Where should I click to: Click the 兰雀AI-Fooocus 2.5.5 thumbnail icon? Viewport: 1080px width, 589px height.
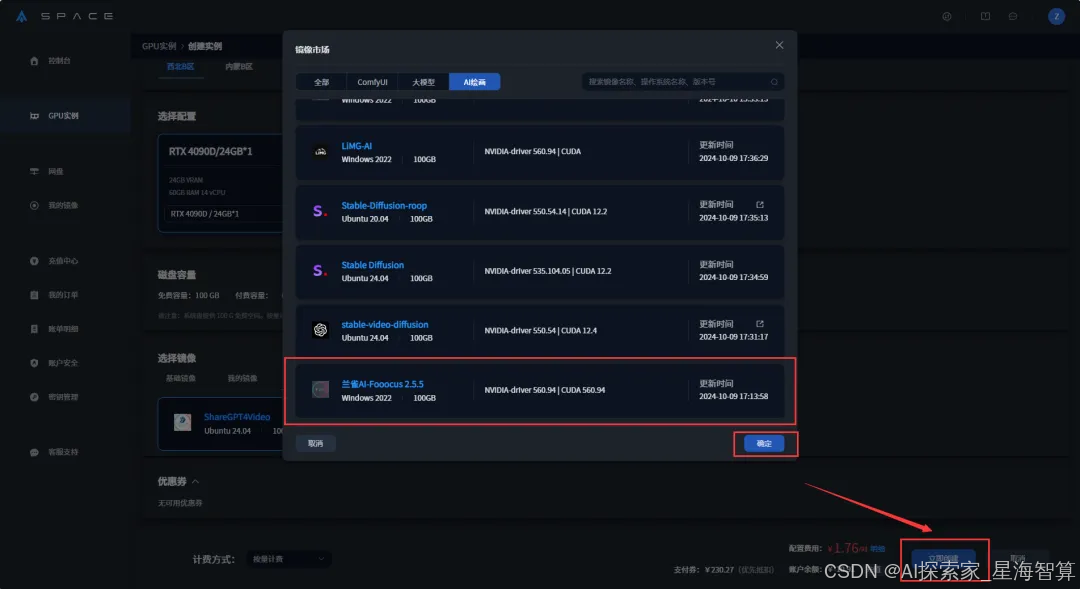[x=320, y=390]
